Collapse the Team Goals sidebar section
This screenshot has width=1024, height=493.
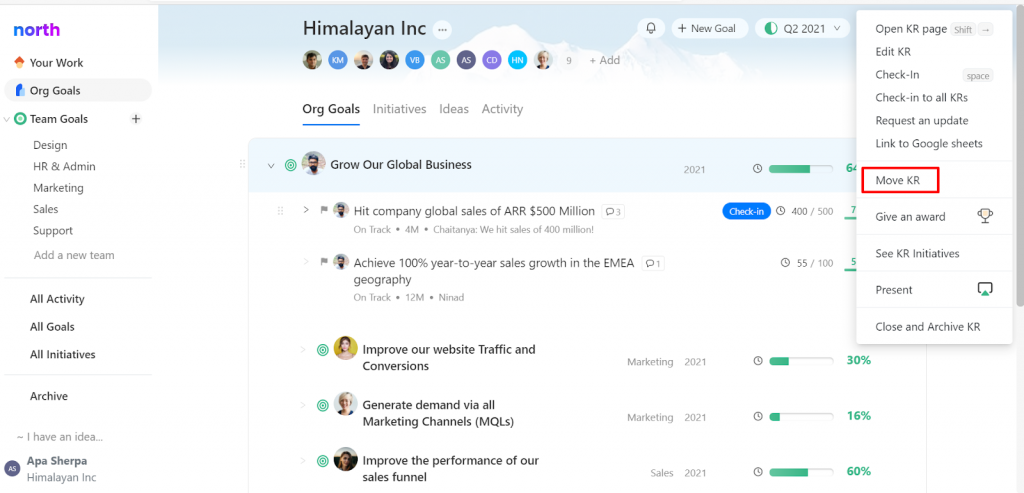(x=7, y=119)
